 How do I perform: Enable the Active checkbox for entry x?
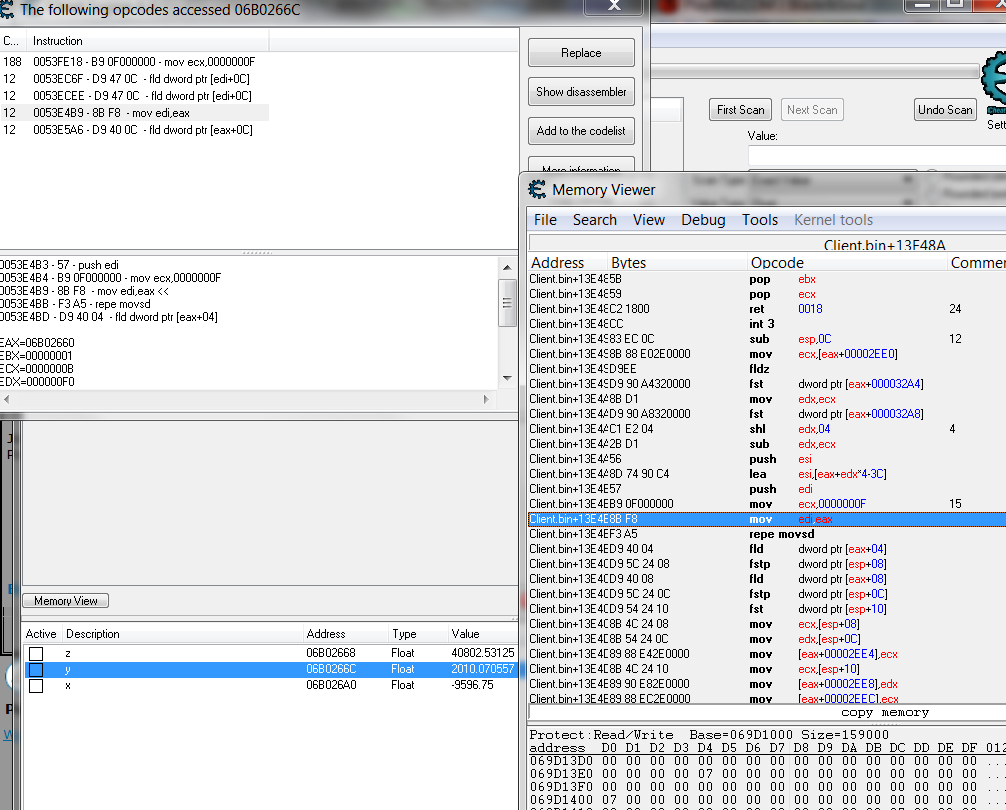36,685
